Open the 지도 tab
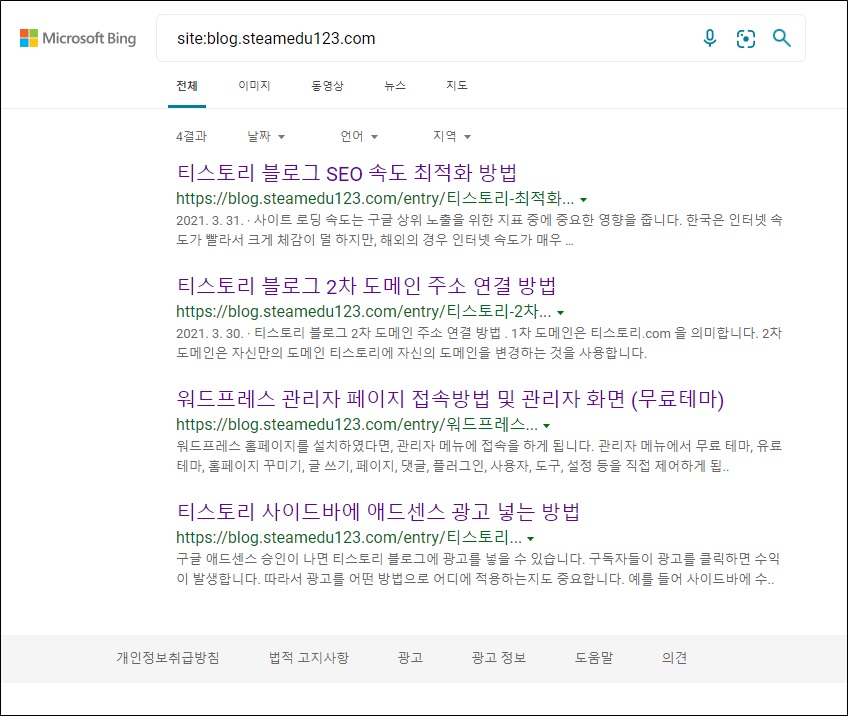The image size is (848, 716). (457, 85)
